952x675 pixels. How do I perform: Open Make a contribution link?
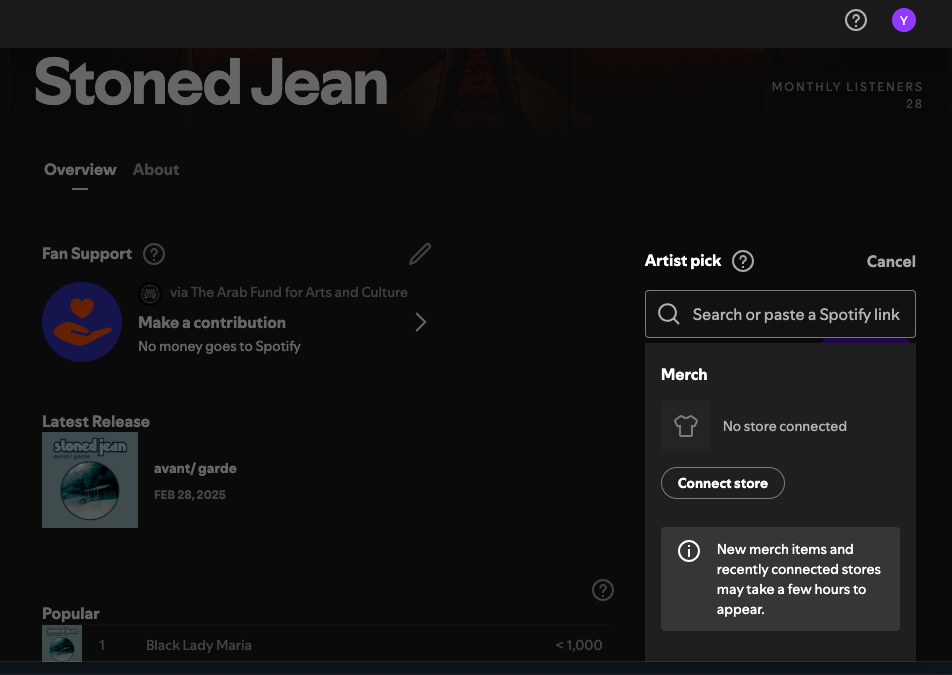[x=212, y=322]
